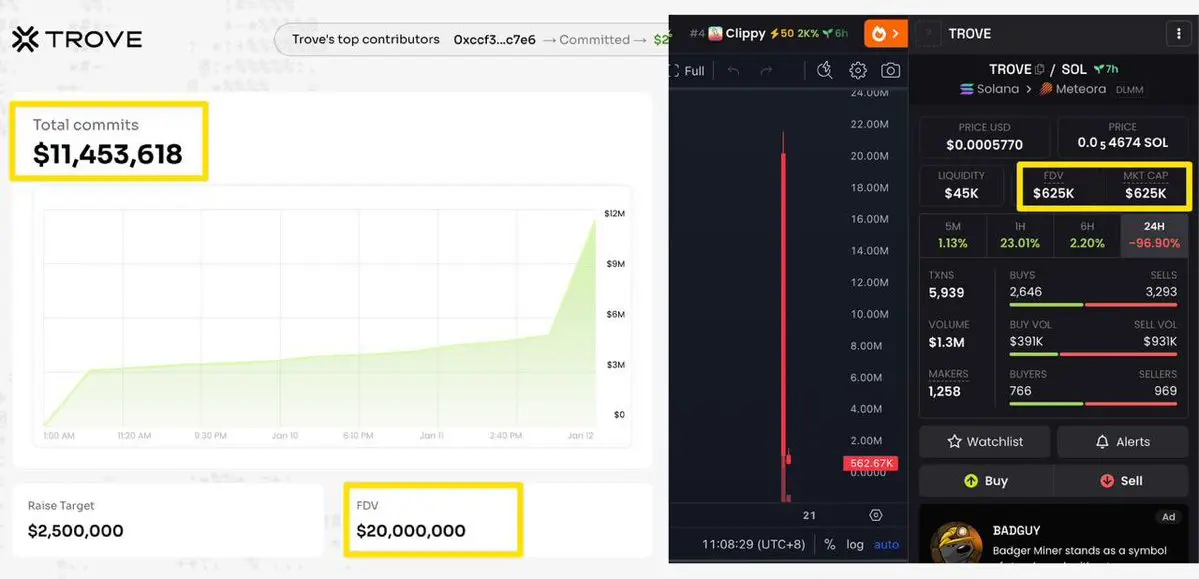The width and height of the screenshot is (1199, 579).
Task: Click the Trove's top contributors ticker label
Action: tap(366, 40)
